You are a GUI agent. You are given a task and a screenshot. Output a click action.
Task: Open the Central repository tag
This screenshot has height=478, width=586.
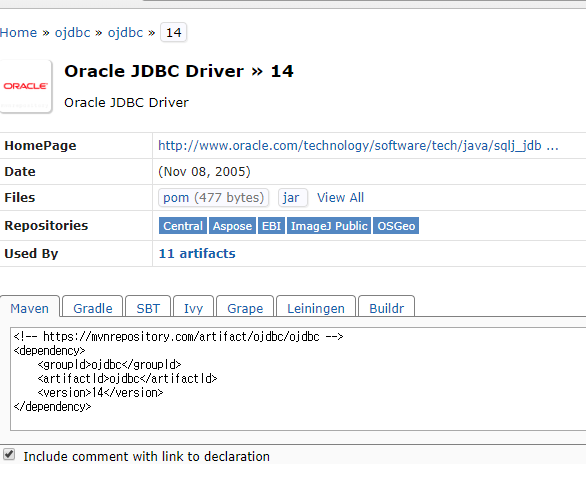pyautogui.click(x=183, y=226)
